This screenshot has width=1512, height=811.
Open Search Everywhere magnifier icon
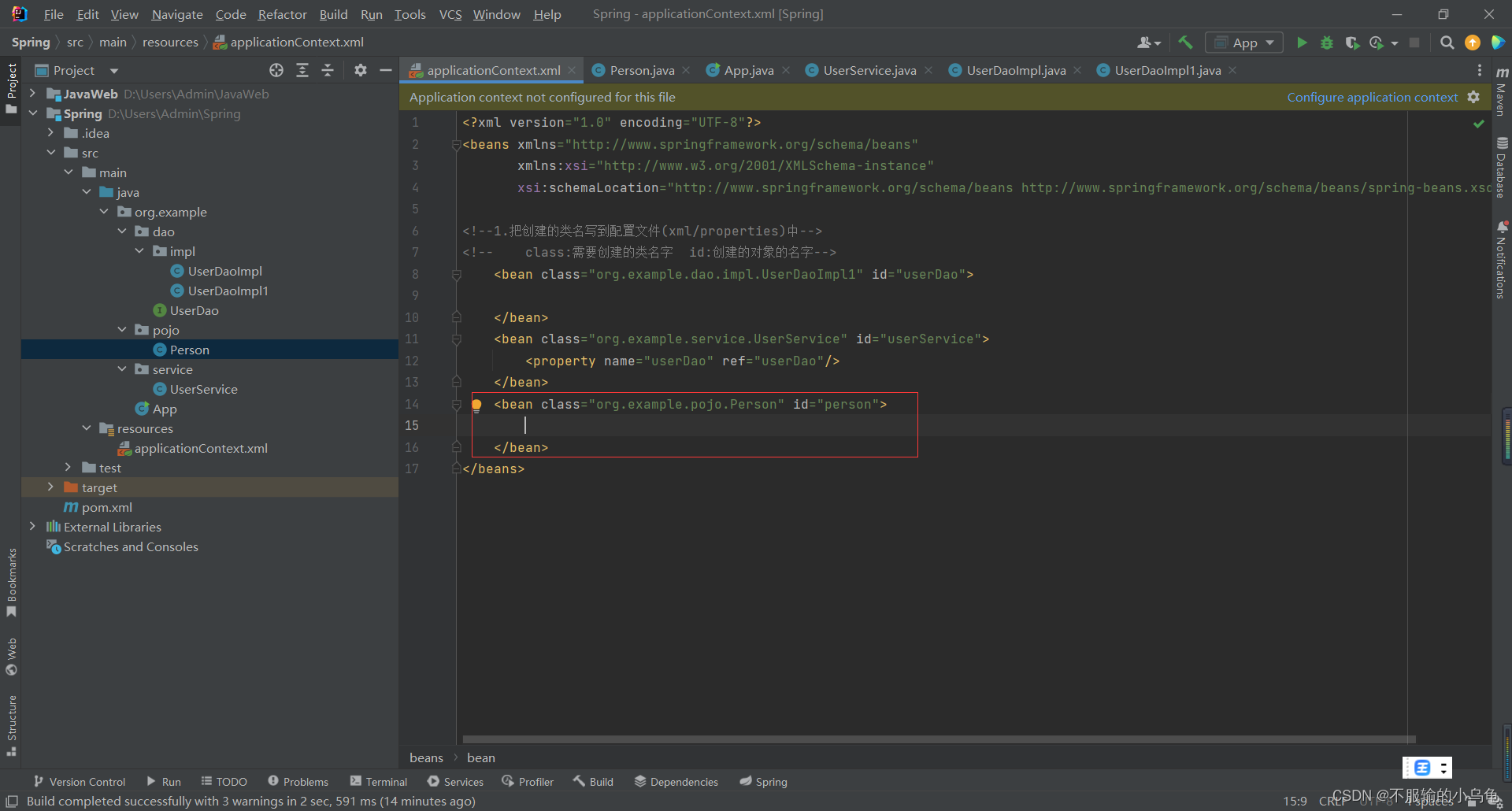click(1447, 43)
